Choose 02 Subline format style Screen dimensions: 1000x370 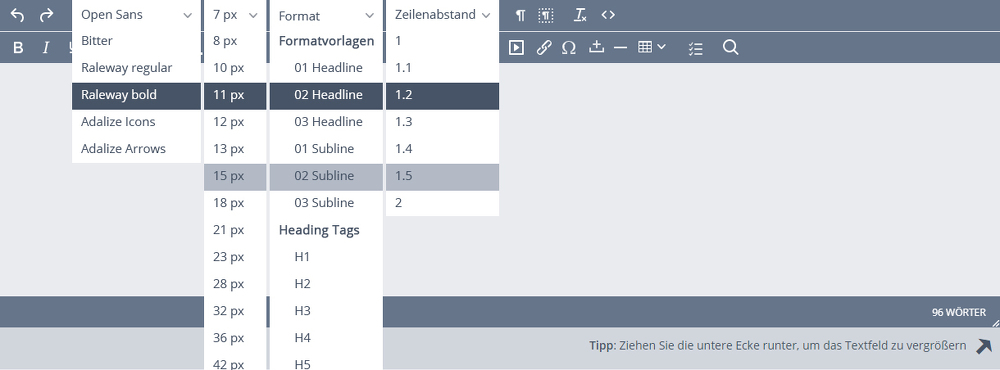pos(326,176)
